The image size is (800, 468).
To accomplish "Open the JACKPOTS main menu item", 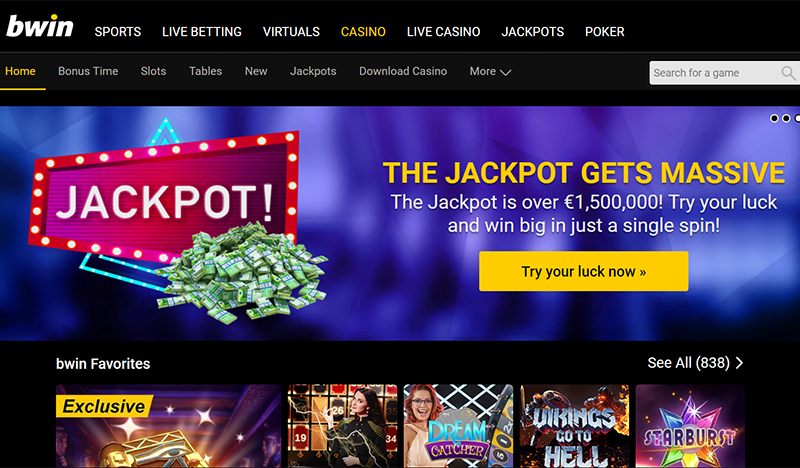I will pyautogui.click(x=533, y=32).
